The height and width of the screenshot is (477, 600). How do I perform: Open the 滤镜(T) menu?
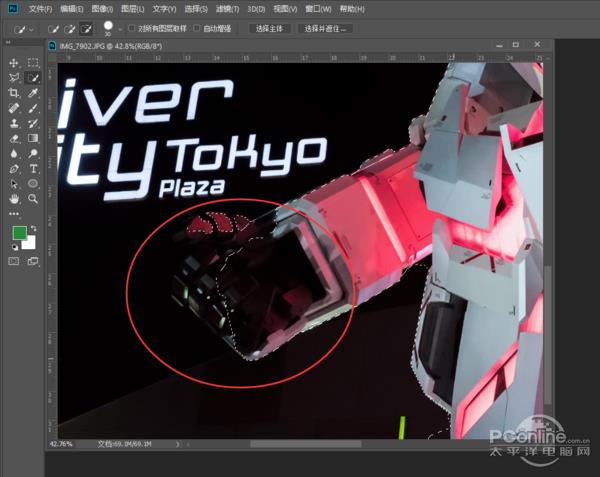[224, 8]
